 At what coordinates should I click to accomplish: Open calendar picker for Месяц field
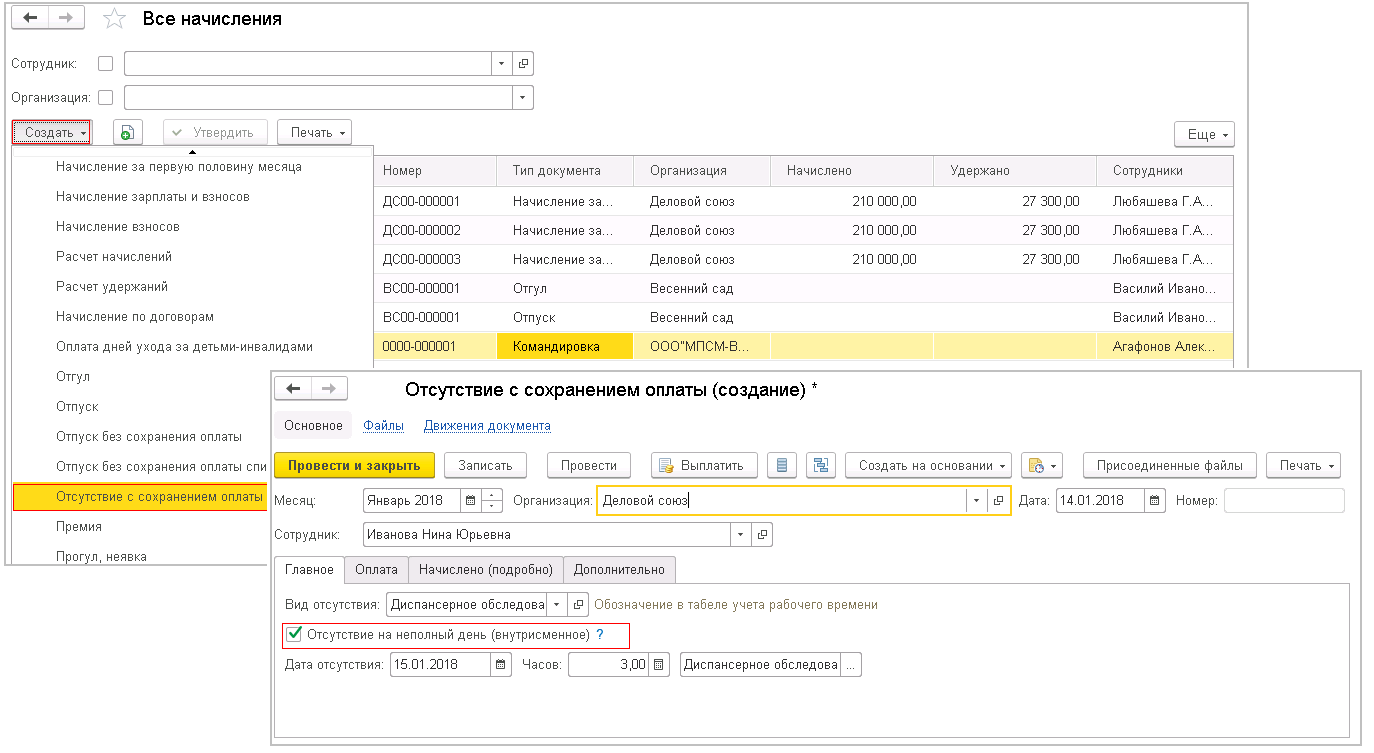point(470,500)
